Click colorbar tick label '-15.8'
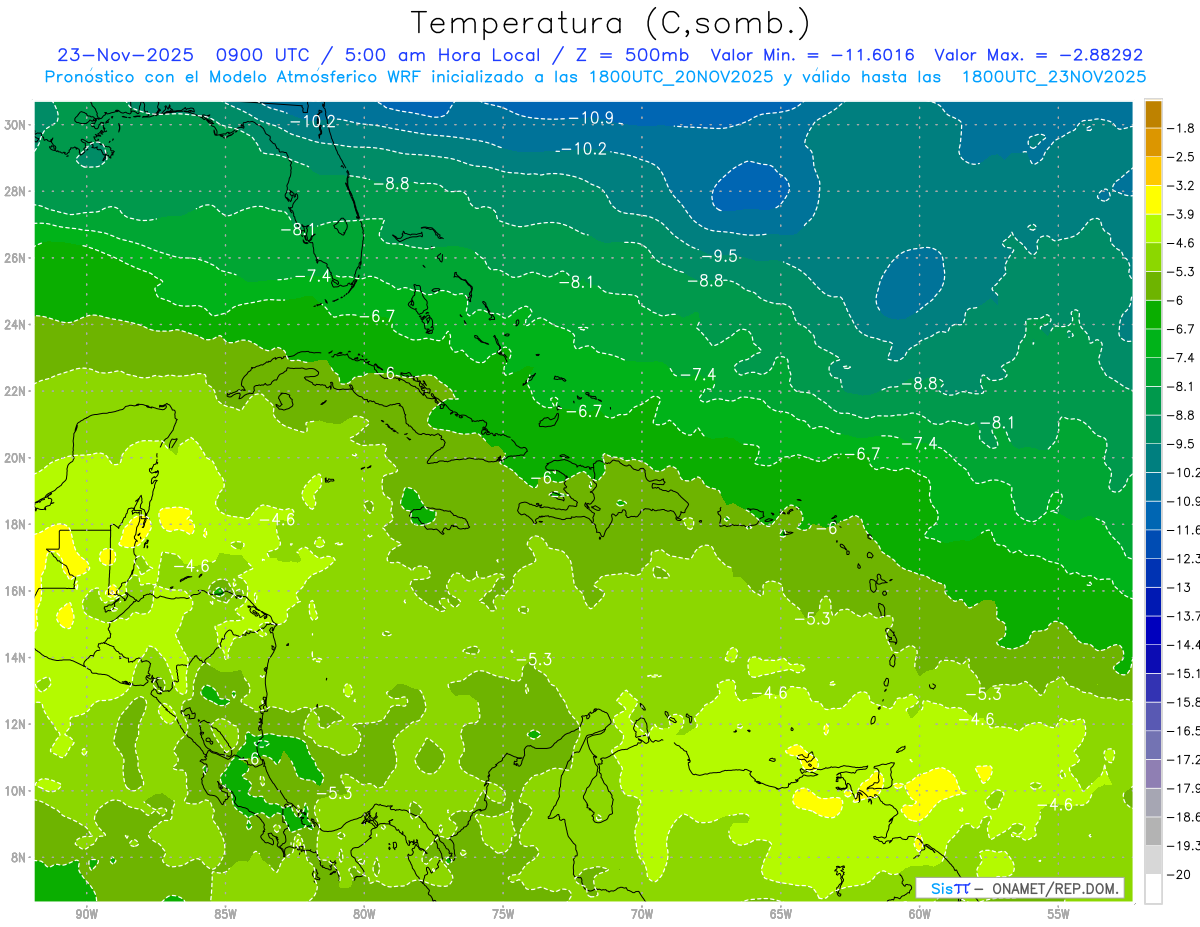Viewport: 1200px width, 927px height. pyautogui.click(x=1181, y=702)
